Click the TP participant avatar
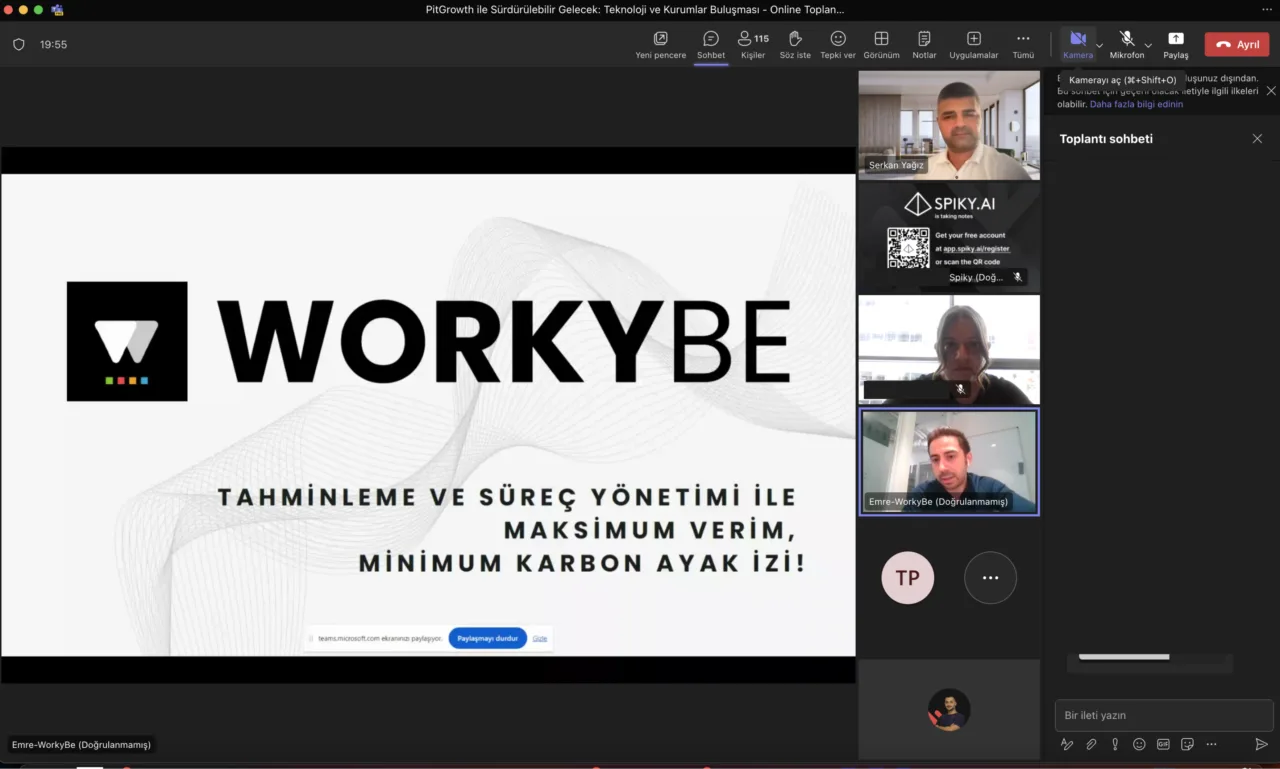This screenshot has width=1280, height=769. point(908,577)
